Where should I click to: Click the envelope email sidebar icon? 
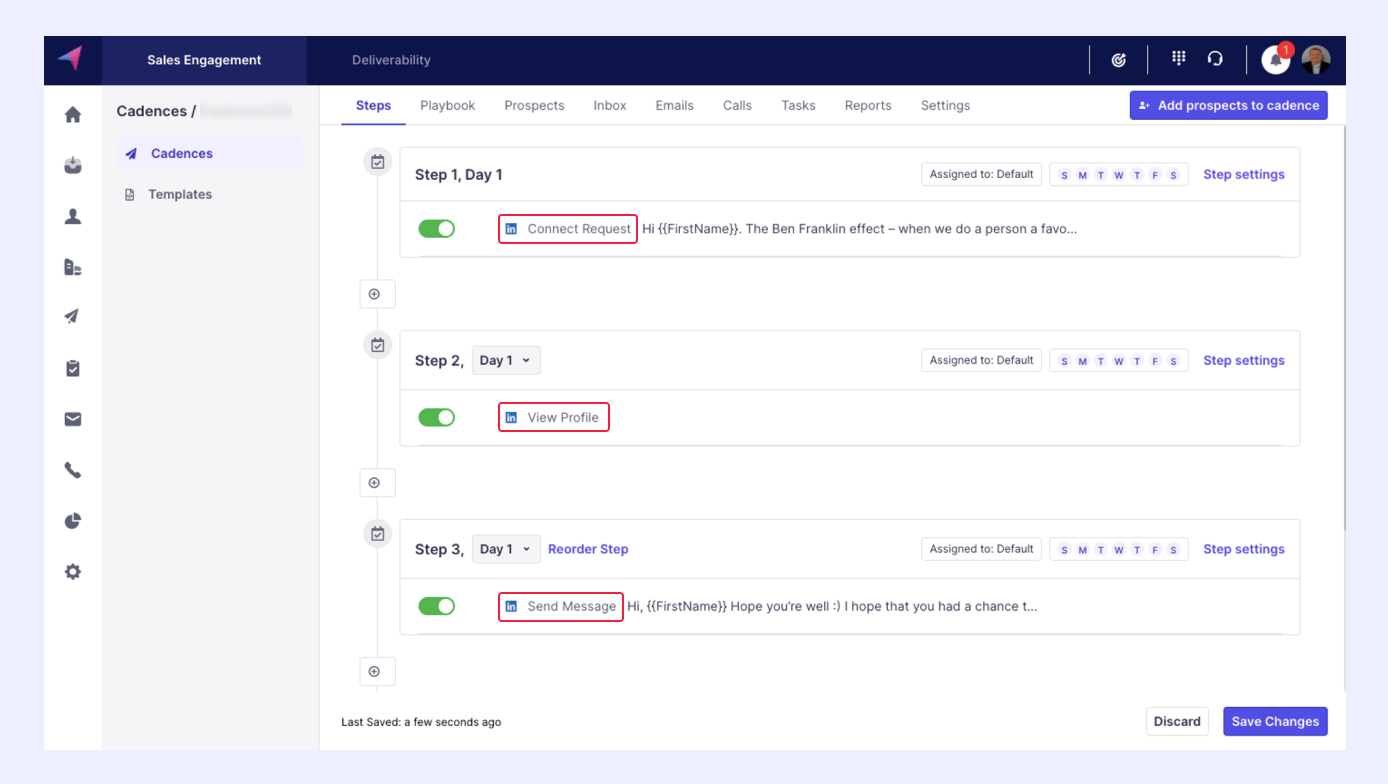pos(73,420)
